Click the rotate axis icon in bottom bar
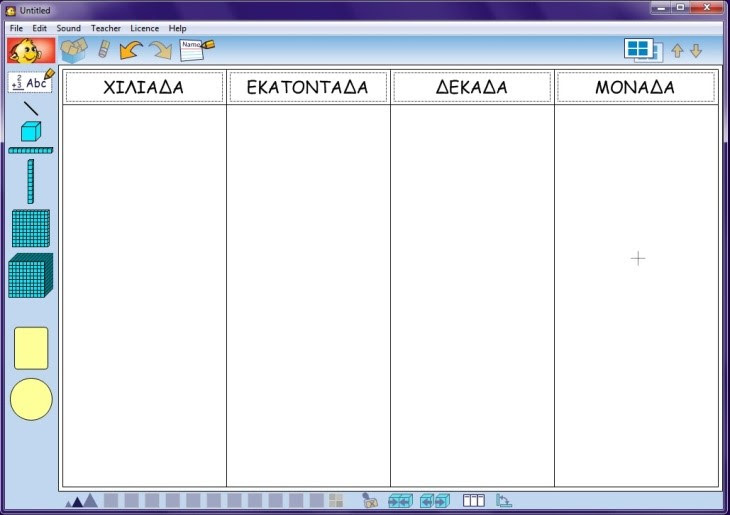The image size is (730, 515). [503, 501]
